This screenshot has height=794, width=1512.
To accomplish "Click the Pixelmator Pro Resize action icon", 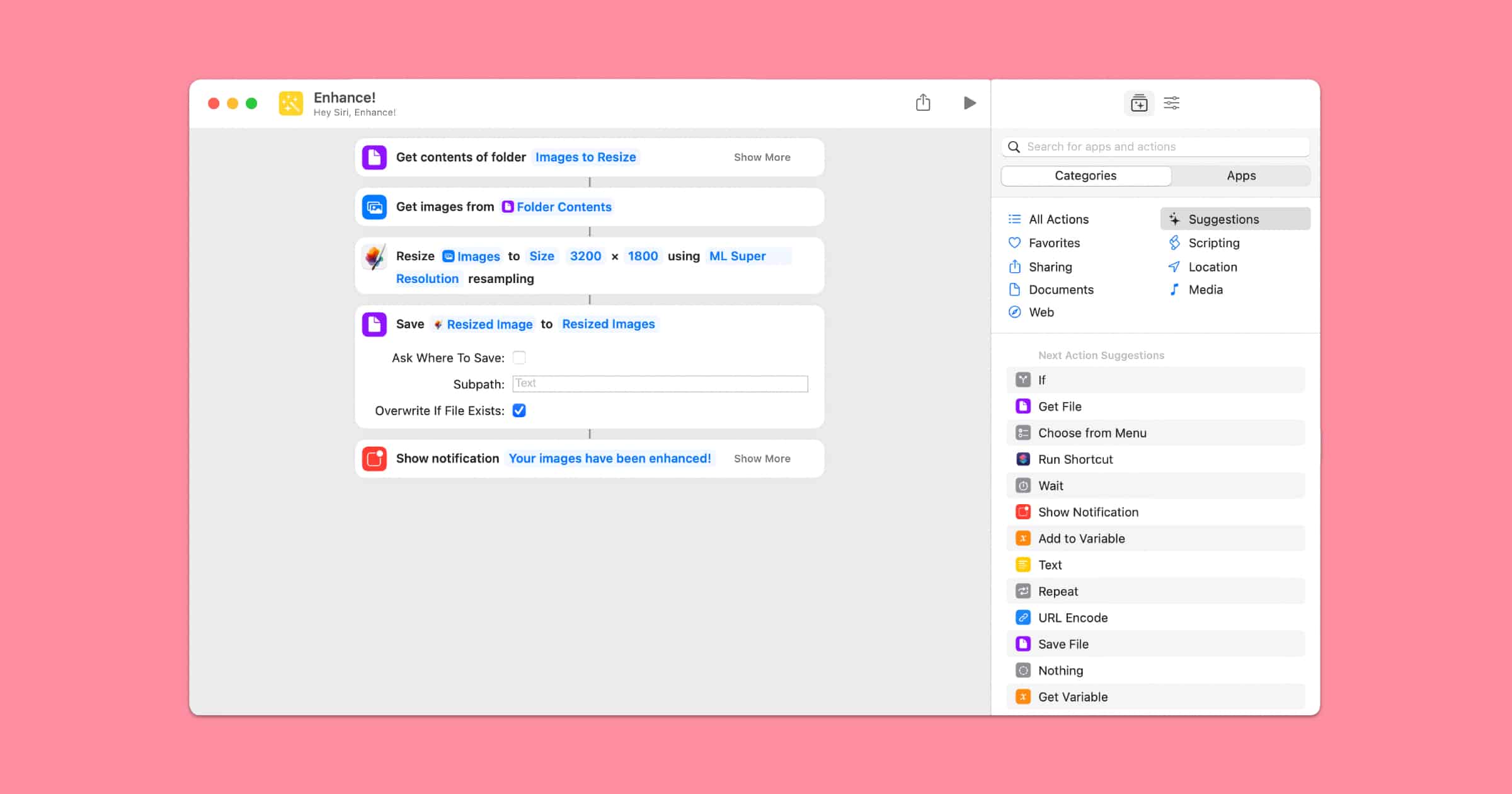I will click(374, 257).
